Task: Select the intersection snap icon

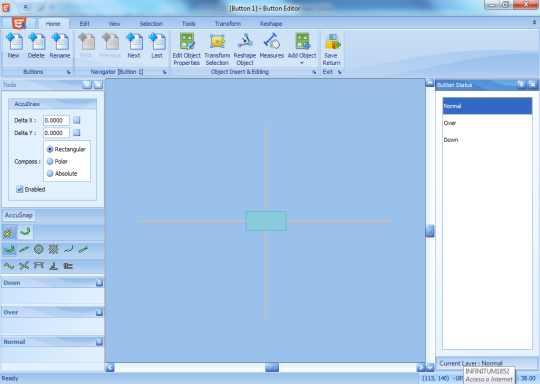Action: (x=24, y=266)
